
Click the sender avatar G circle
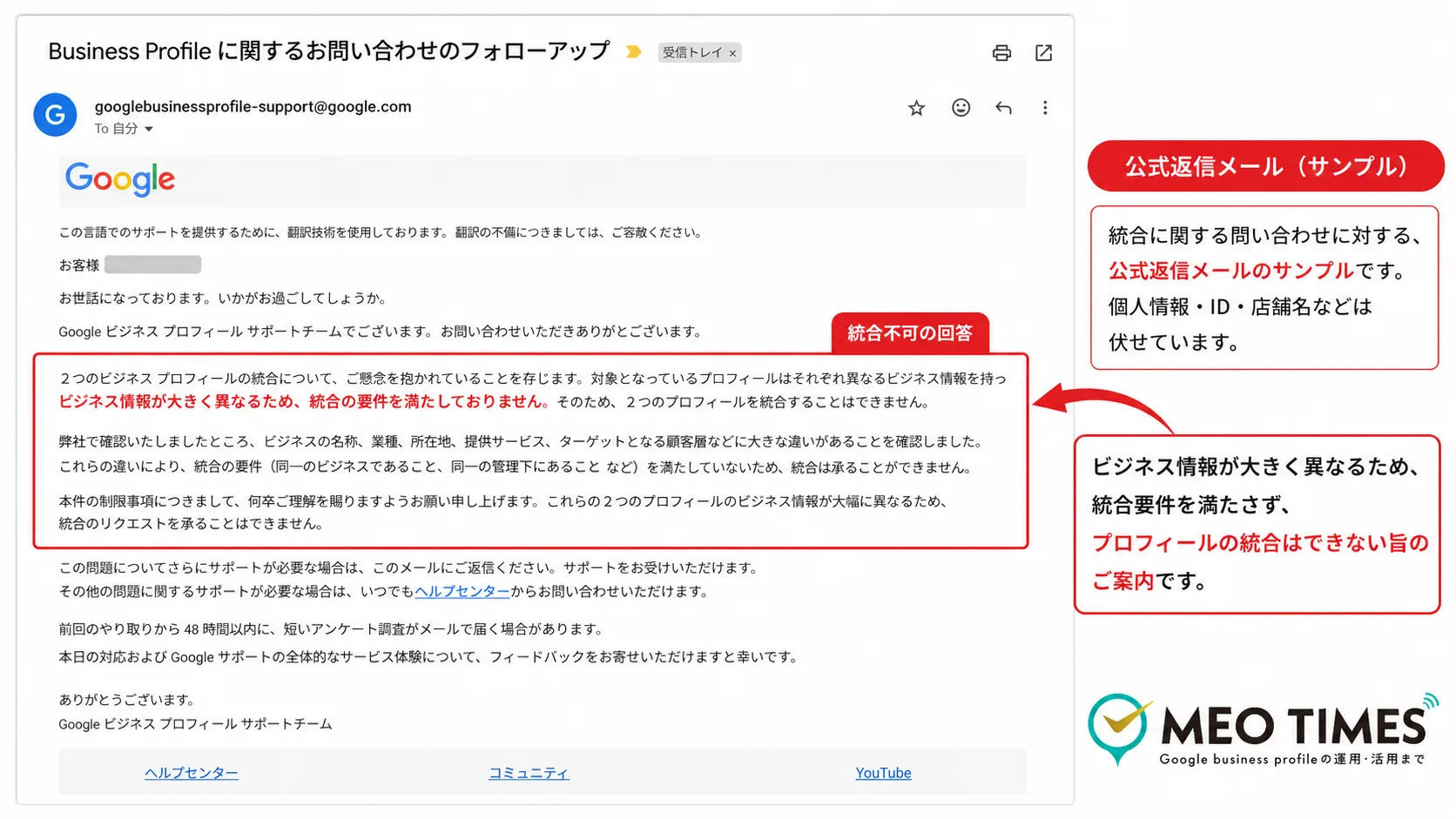pos(55,115)
